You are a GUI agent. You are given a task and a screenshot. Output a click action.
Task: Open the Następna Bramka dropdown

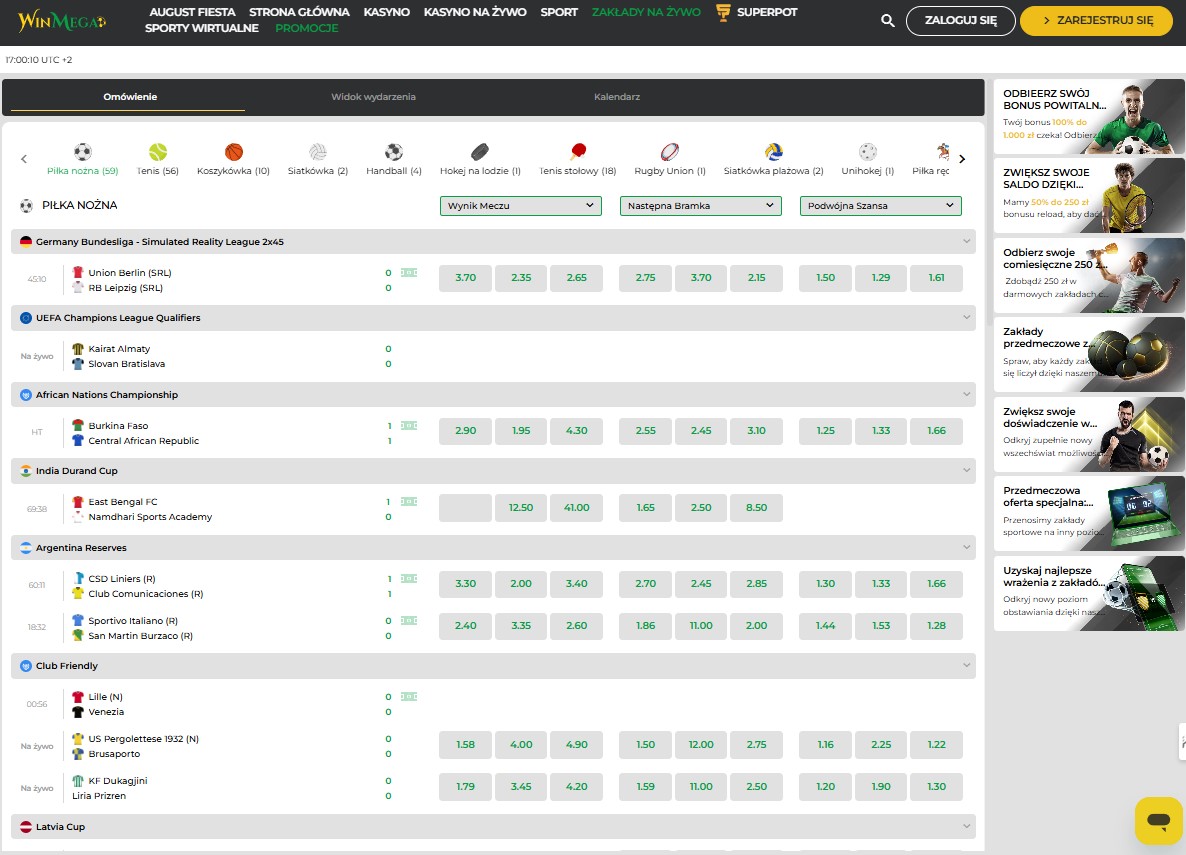coord(700,206)
